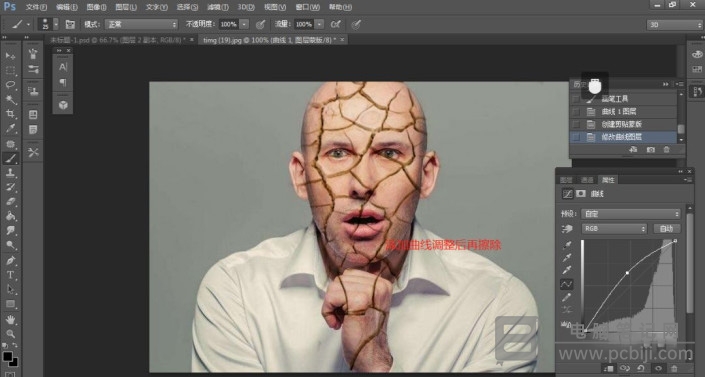Select the Brush tool in left toolbar
Image resolution: width=705 pixels, height=377 pixels.
coord(10,158)
